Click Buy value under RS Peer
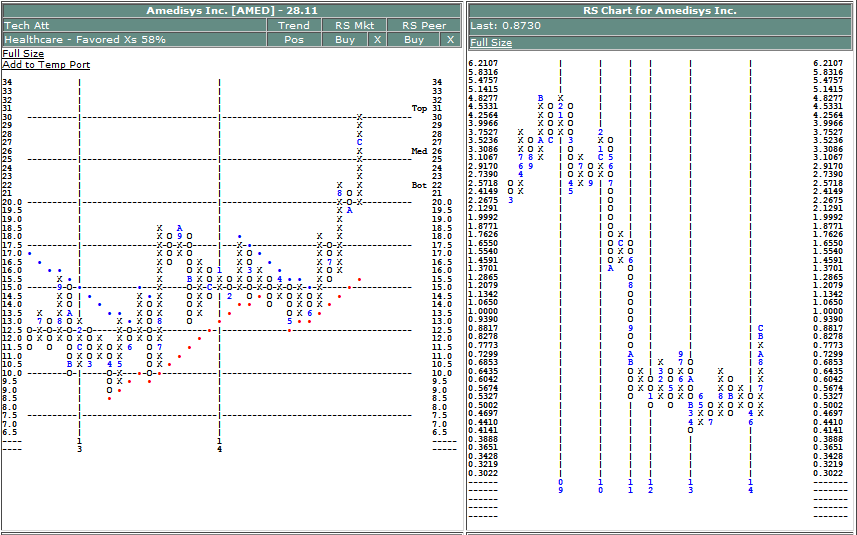Viewport: 857px width, 535px height. point(413,39)
